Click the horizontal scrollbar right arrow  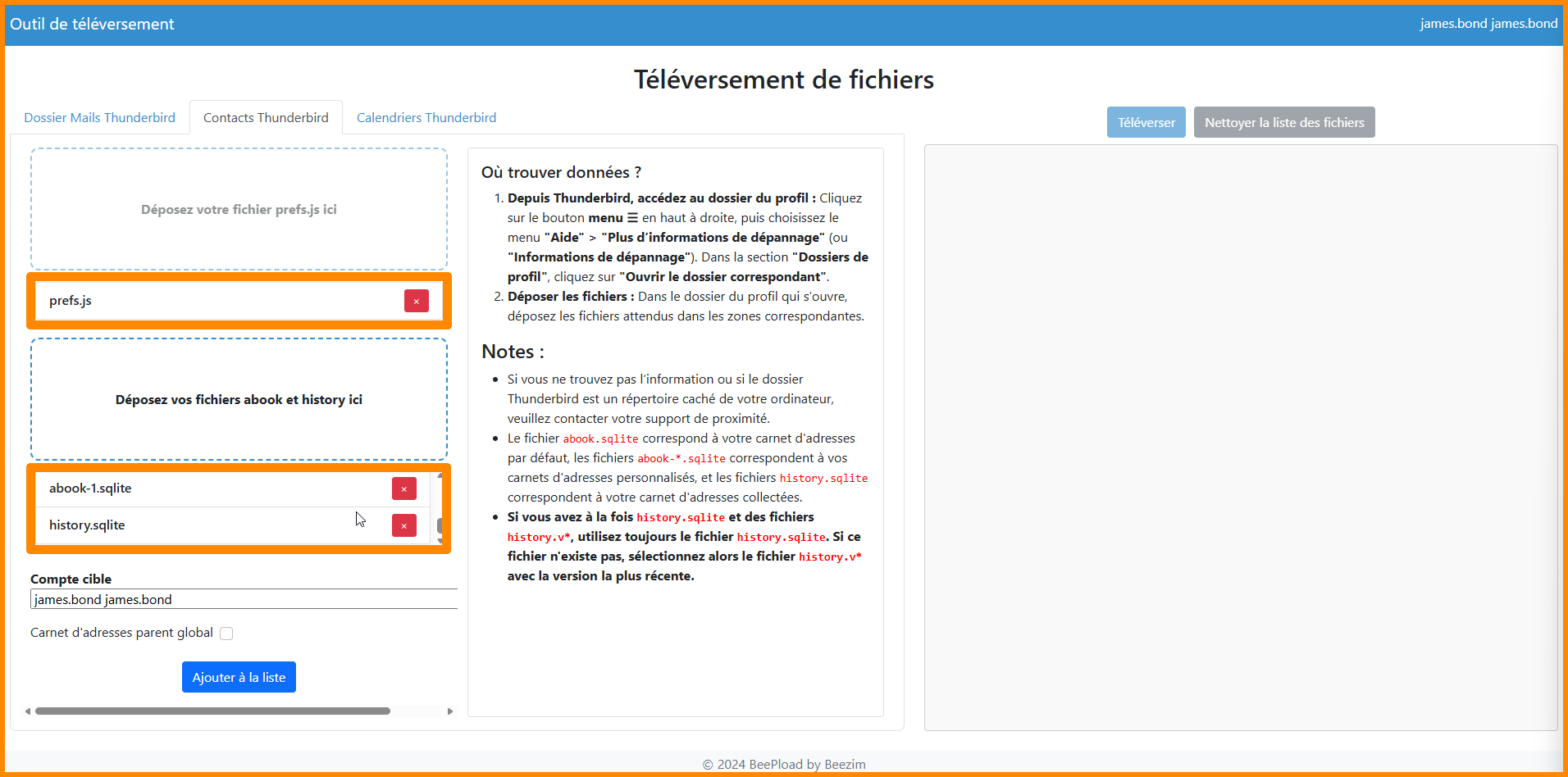[450, 711]
